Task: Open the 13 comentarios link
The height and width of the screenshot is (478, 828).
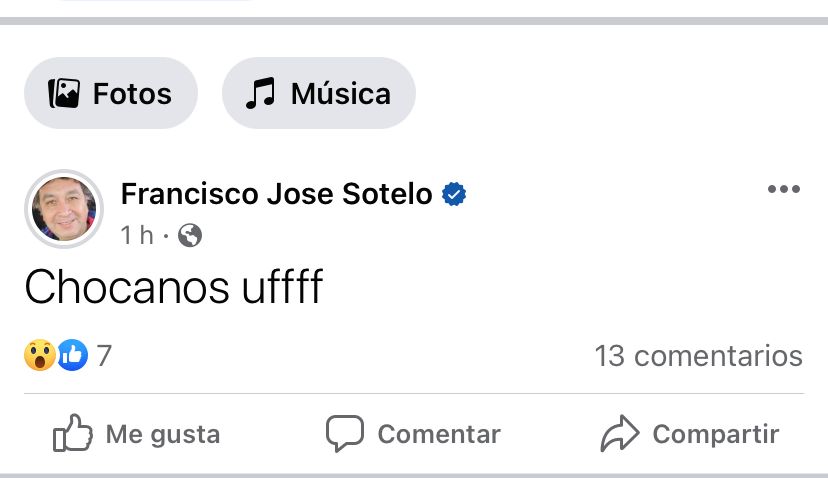Action: 699,355
